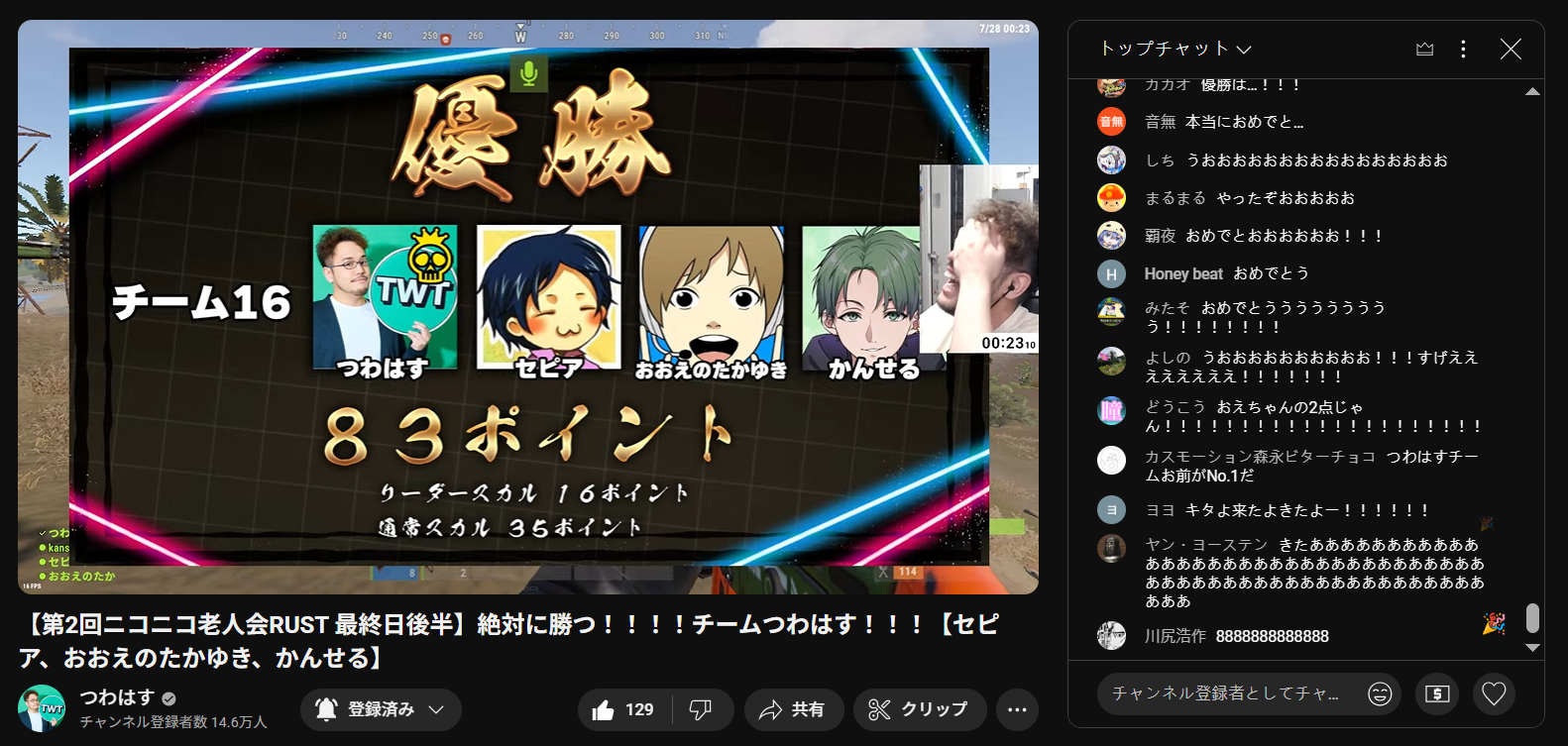The width and height of the screenshot is (1568, 746).
Task: Send a Super Chat via dollar icon
Action: point(1437,693)
